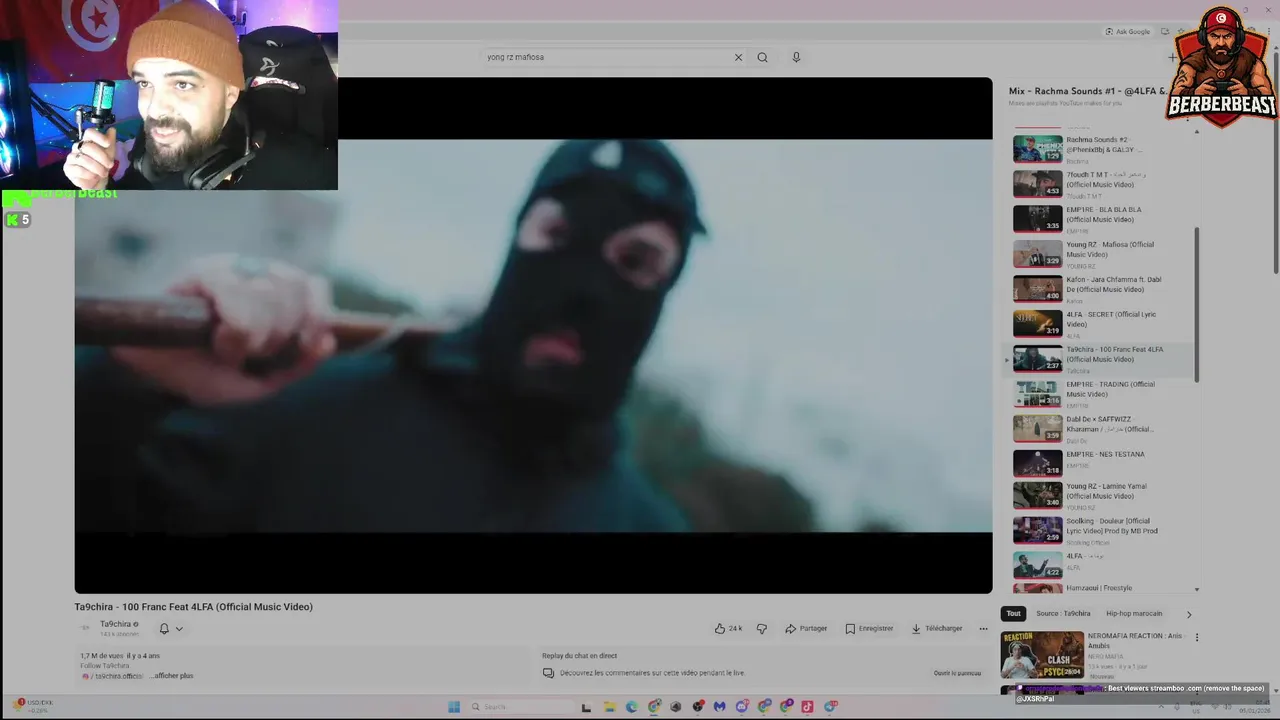Show more filter chips with right chevron
Screen dimensions: 1280x720
click(x=1189, y=614)
